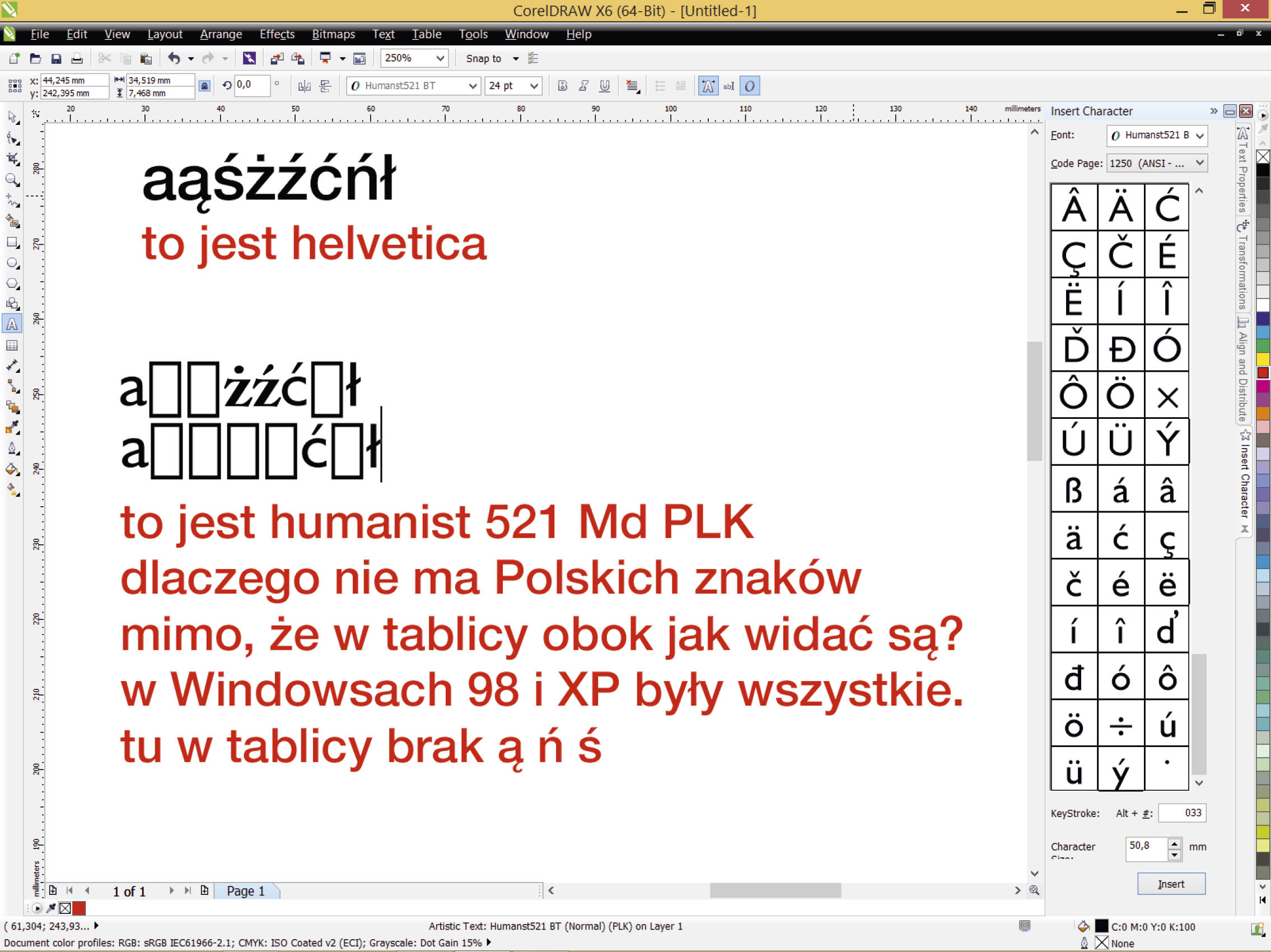Click the Snap to button

(483, 59)
